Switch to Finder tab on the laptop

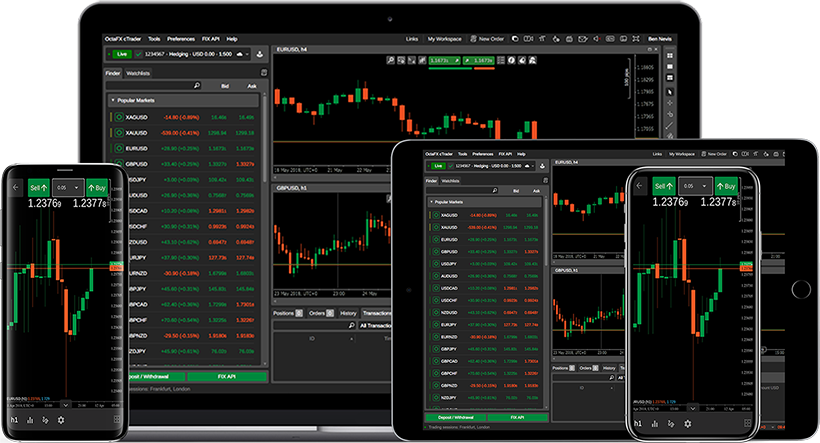pos(112,73)
